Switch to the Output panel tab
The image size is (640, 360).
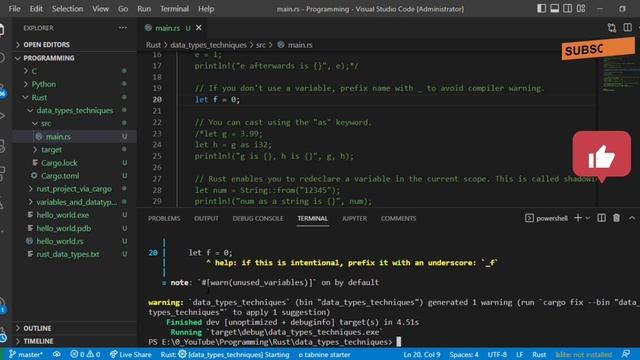coord(206,218)
